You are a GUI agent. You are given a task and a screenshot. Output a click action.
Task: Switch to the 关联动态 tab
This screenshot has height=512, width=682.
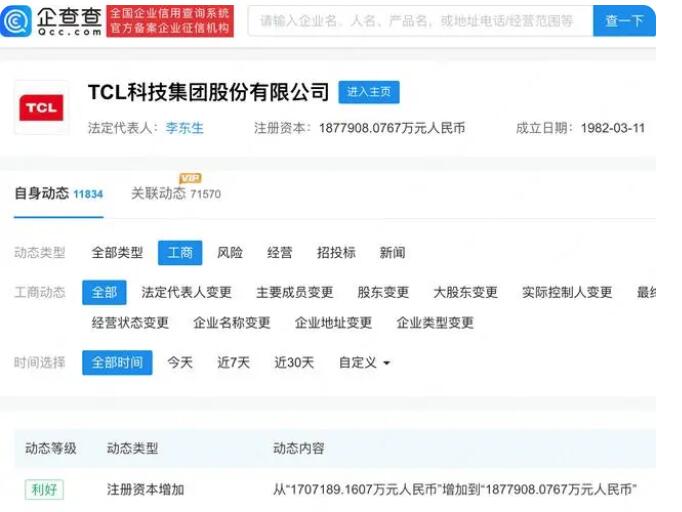pos(158,194)
